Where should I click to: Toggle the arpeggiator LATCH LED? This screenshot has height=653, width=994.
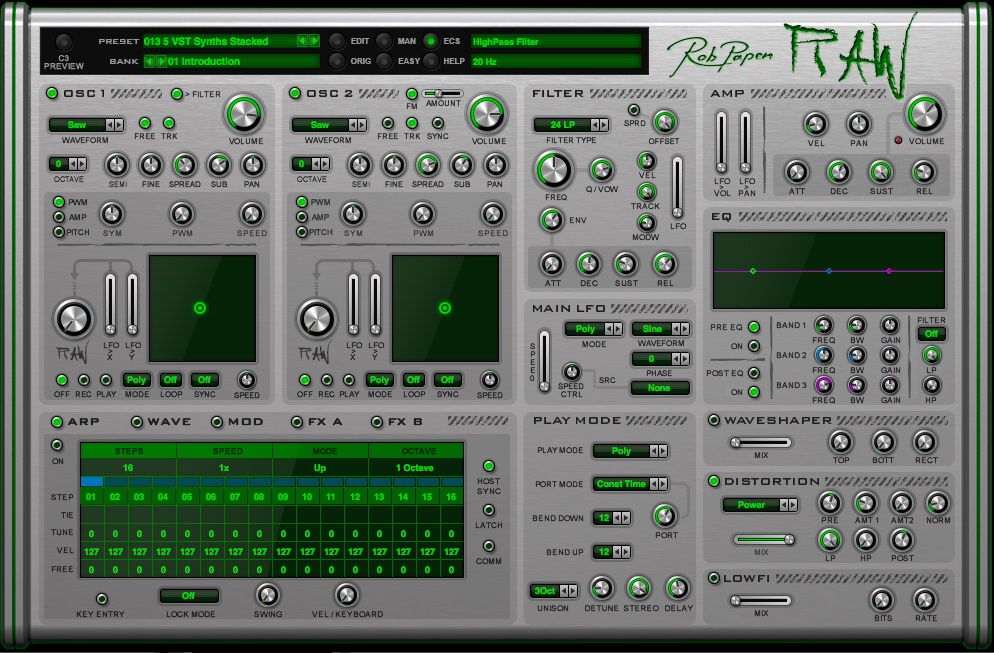click(489, 510)
